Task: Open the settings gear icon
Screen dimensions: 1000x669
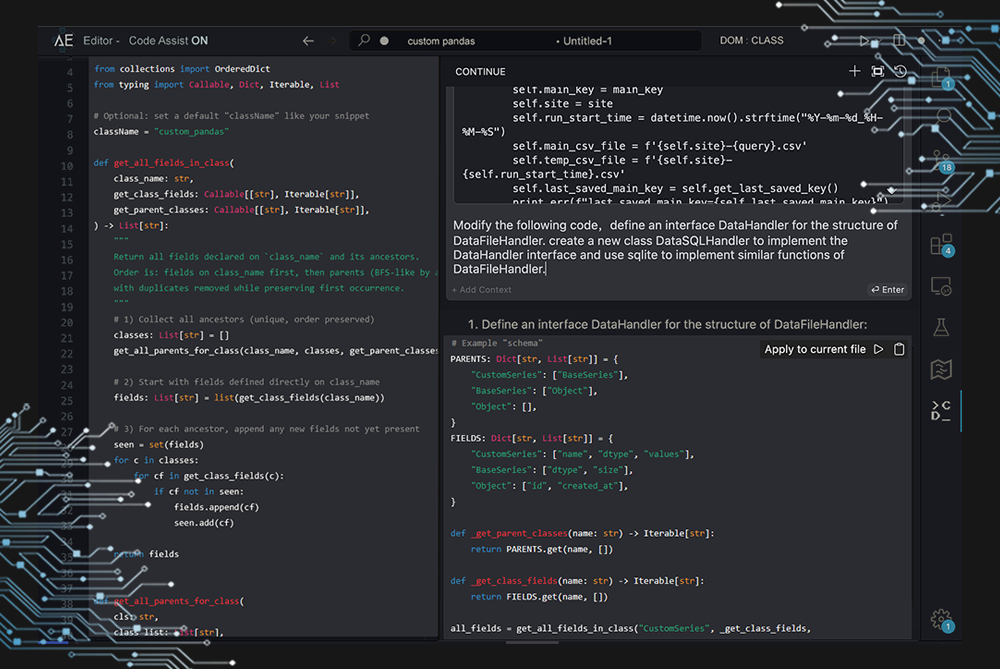Action: (941, 619)
